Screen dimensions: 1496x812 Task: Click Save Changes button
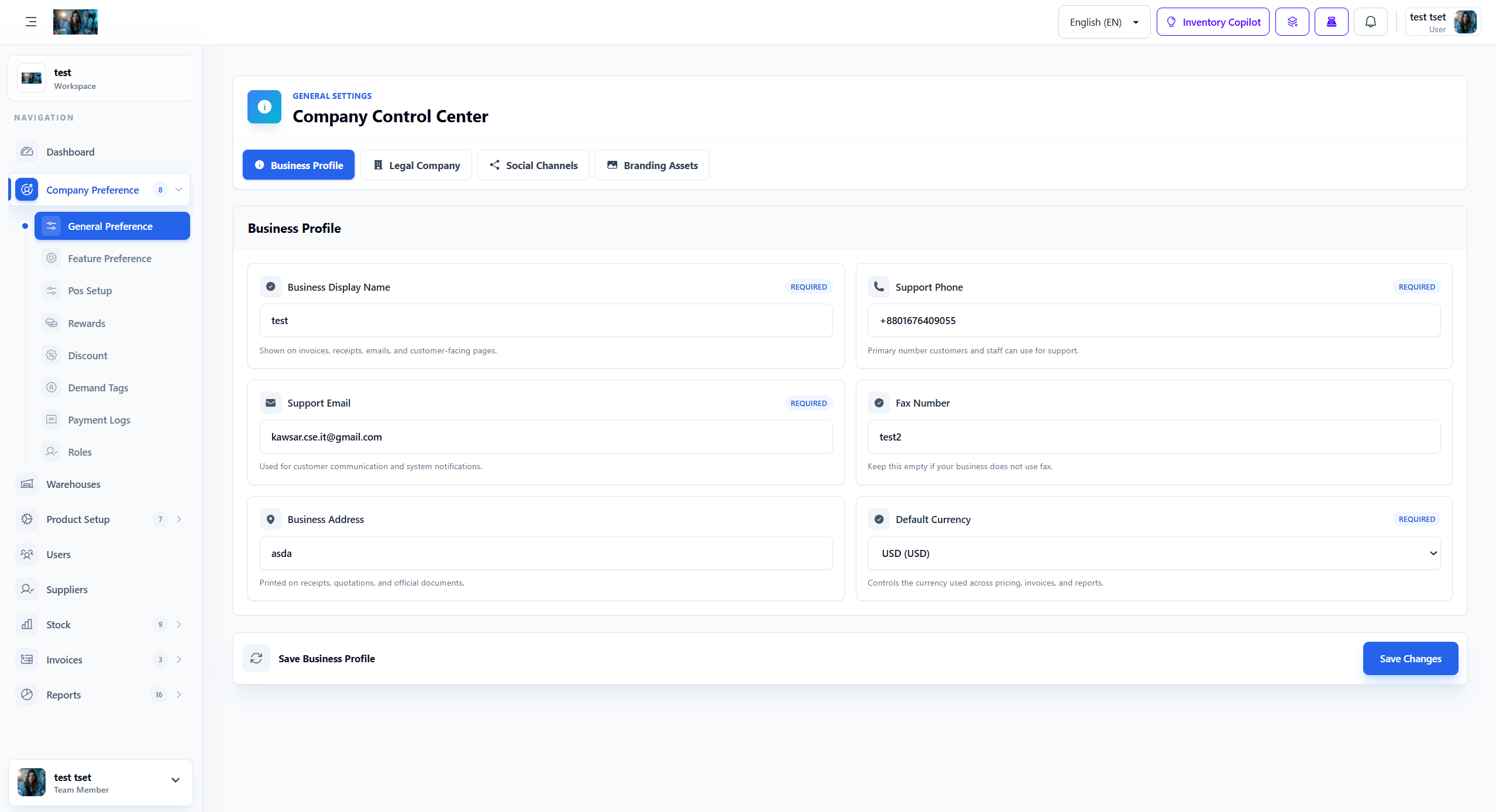click(1411, 658)
